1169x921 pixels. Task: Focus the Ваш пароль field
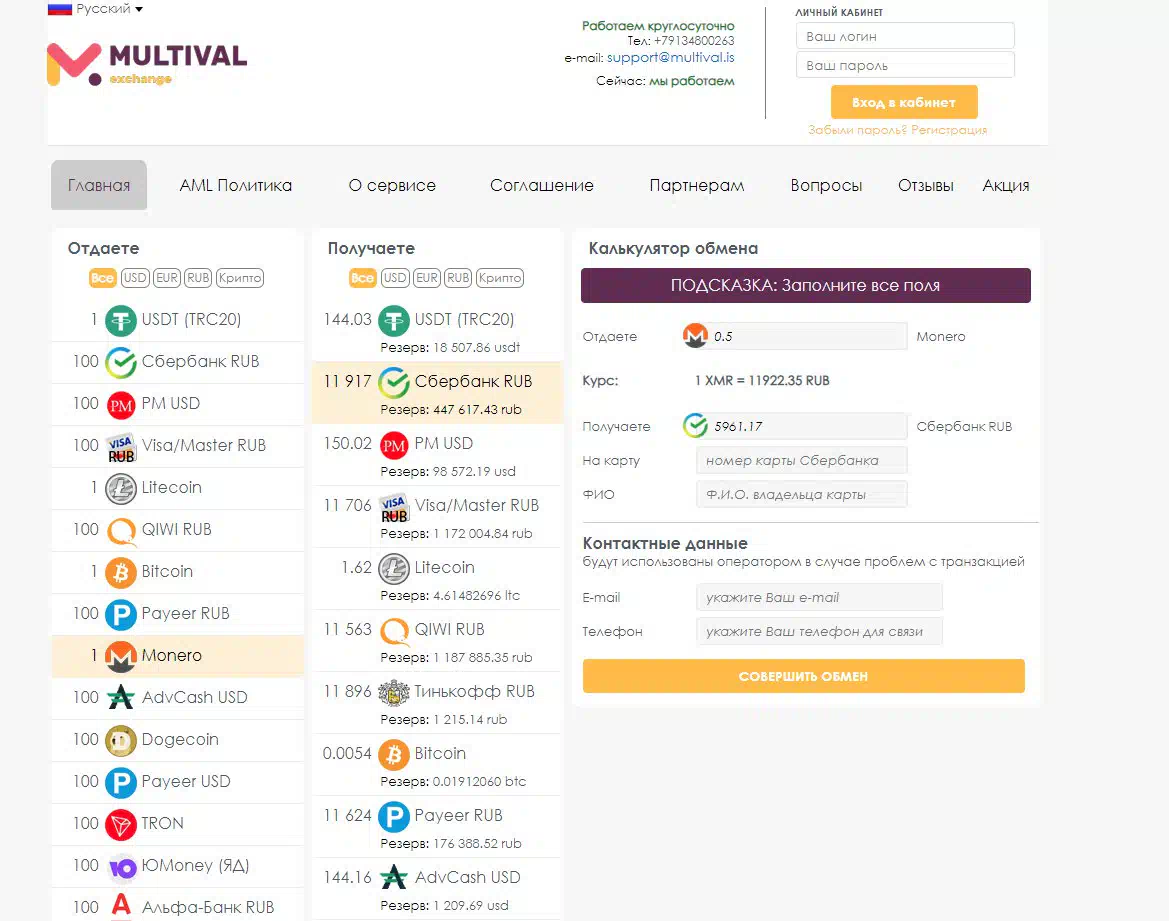tap(905, 66)
